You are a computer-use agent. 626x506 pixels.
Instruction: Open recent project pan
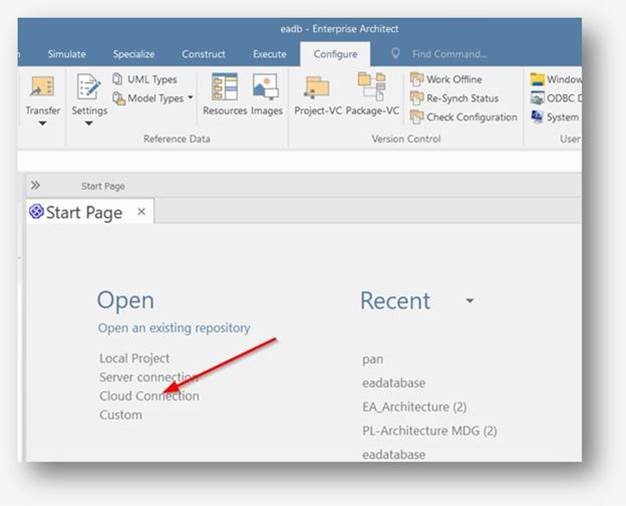[372, 359]
